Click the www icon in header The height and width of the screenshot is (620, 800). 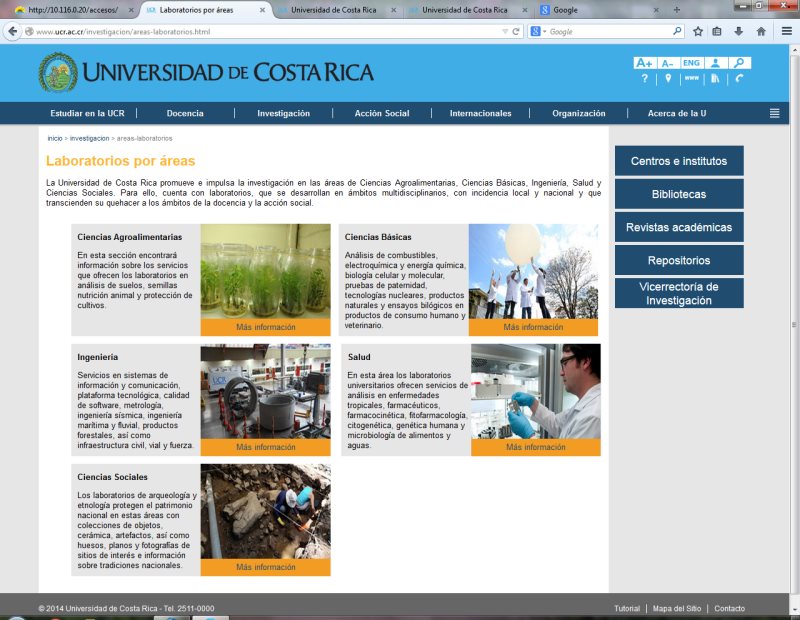point(692,78)
